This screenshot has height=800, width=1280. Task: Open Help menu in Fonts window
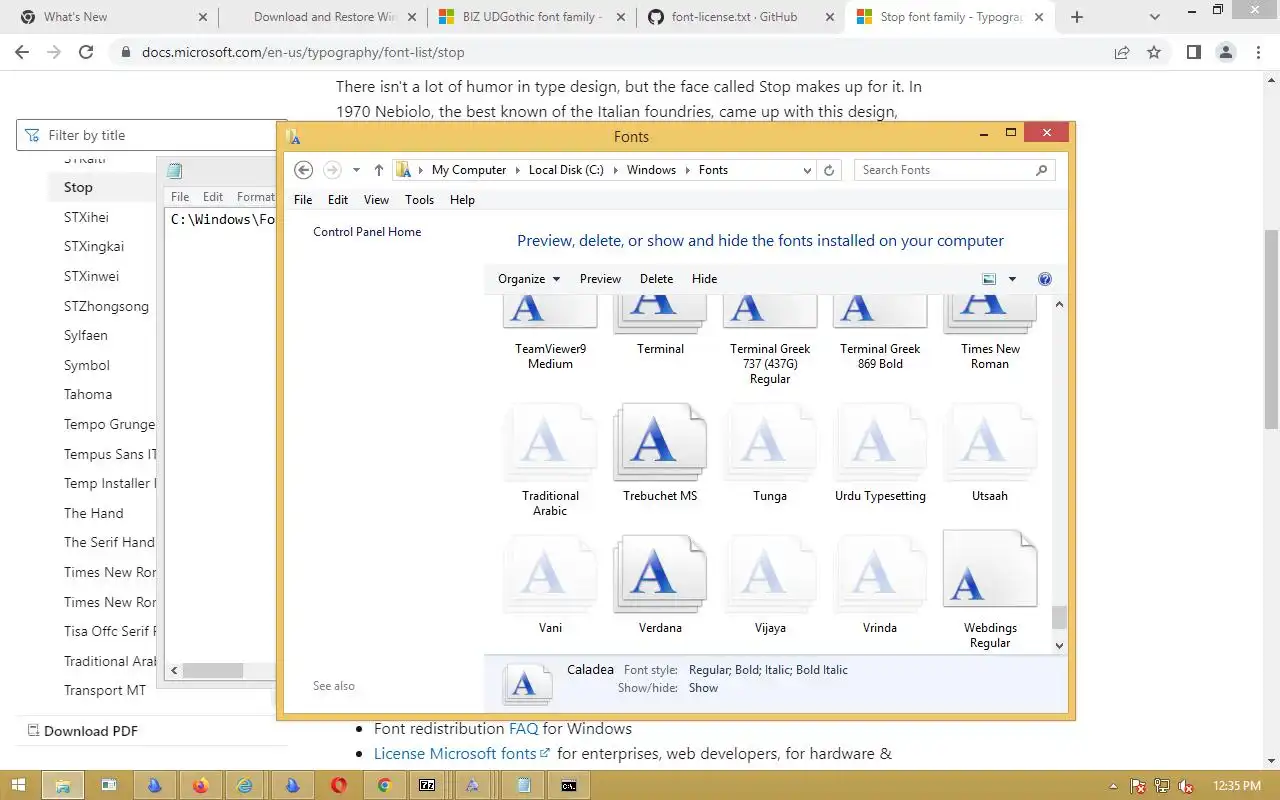(462, 200)
